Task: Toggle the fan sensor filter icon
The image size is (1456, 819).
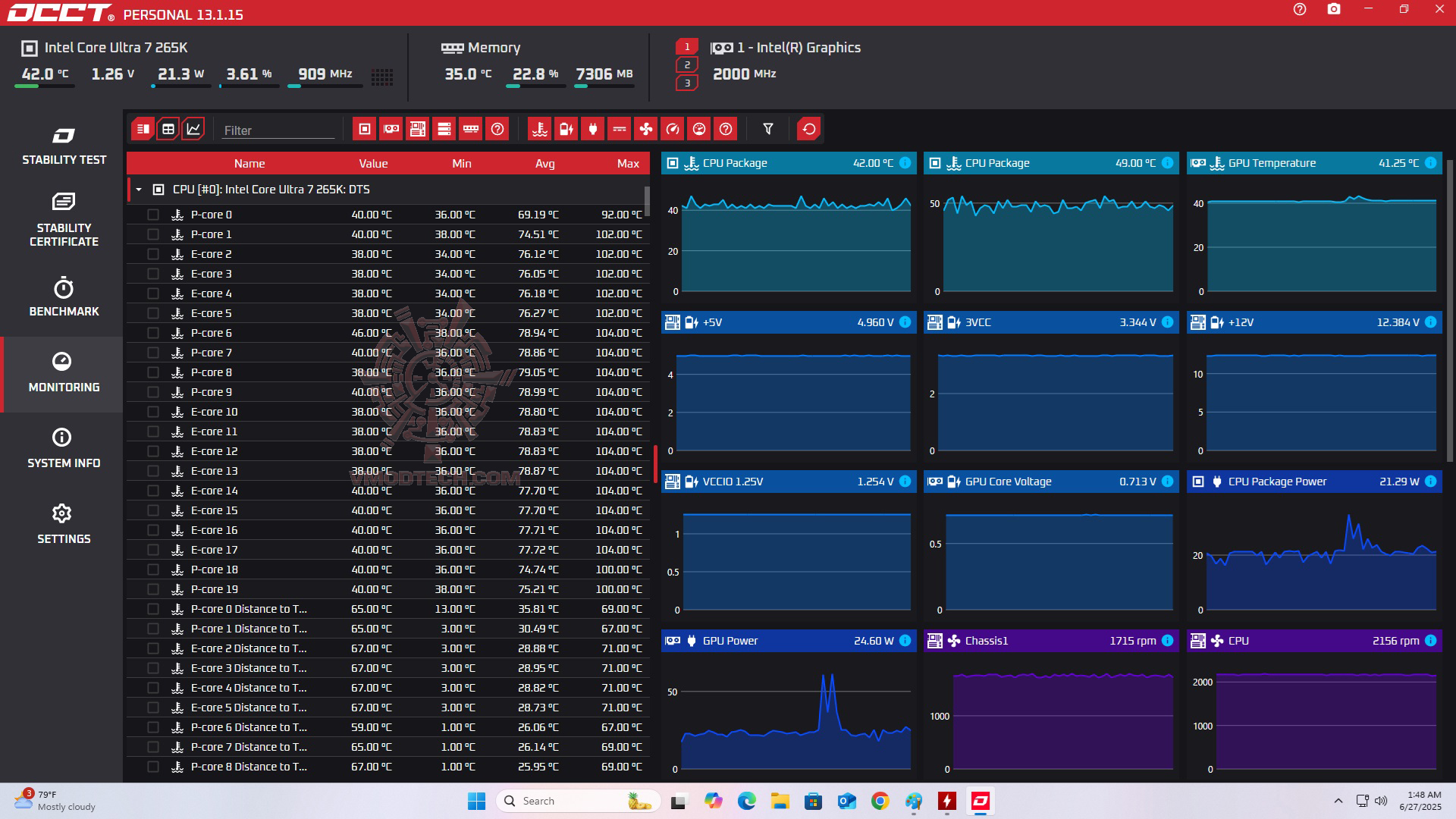Action: [x=645, y=129]
